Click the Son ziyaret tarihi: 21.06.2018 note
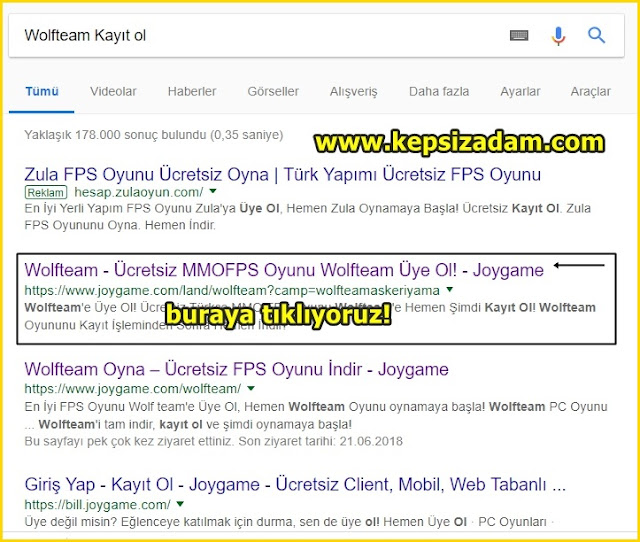This screenshot has width=640, height=542. (321, 441)
